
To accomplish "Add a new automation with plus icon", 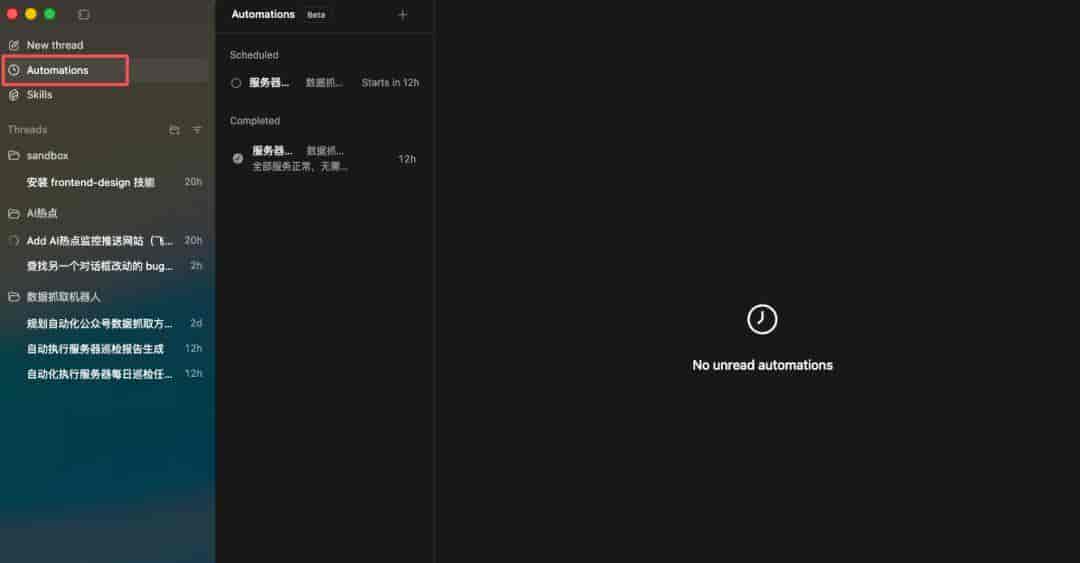I will [x=403, y=14].
